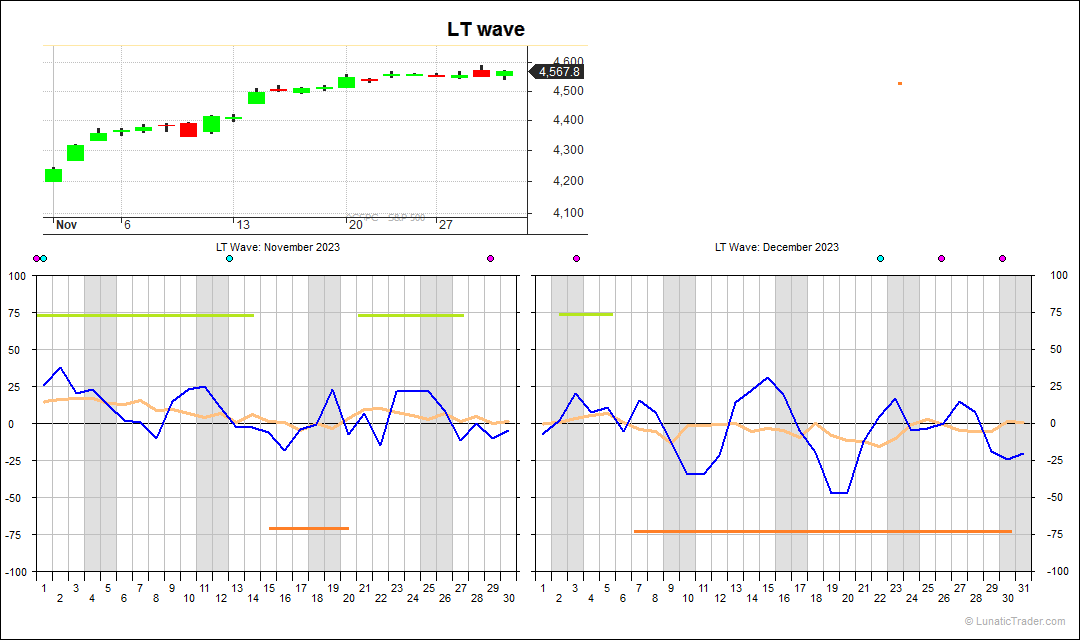Screen dimensions: 1080x640
Task: Click the first green candlestick of November
Action: tap(53, 175)
